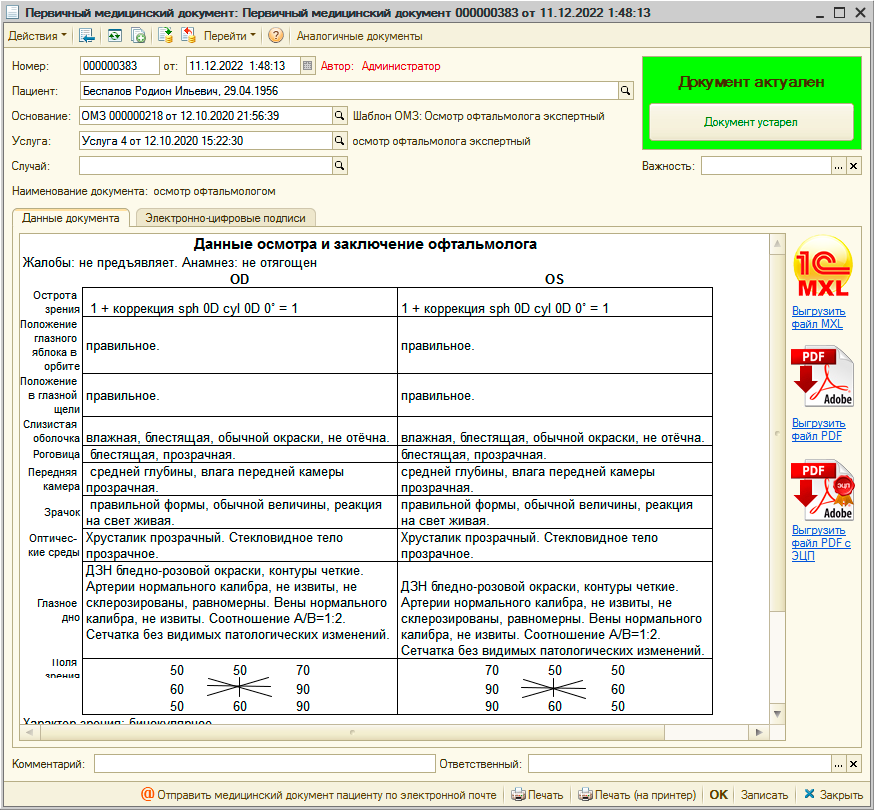Viewport: 874px width, 810px height.
Task: Click Аналогичные документы in the toolbar
Action: [x=359, y=36]
